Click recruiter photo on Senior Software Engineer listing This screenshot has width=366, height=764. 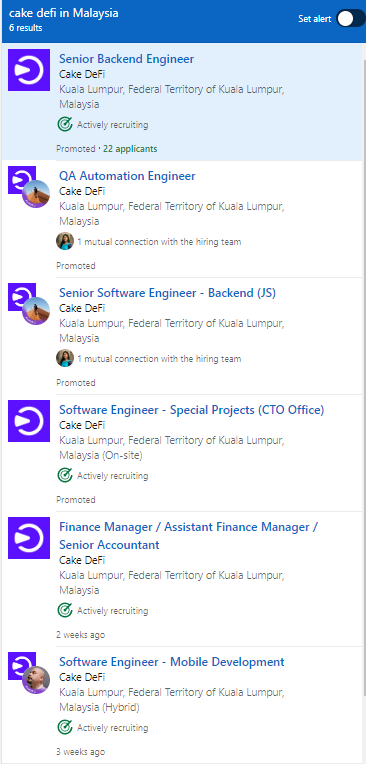[36, 311]
